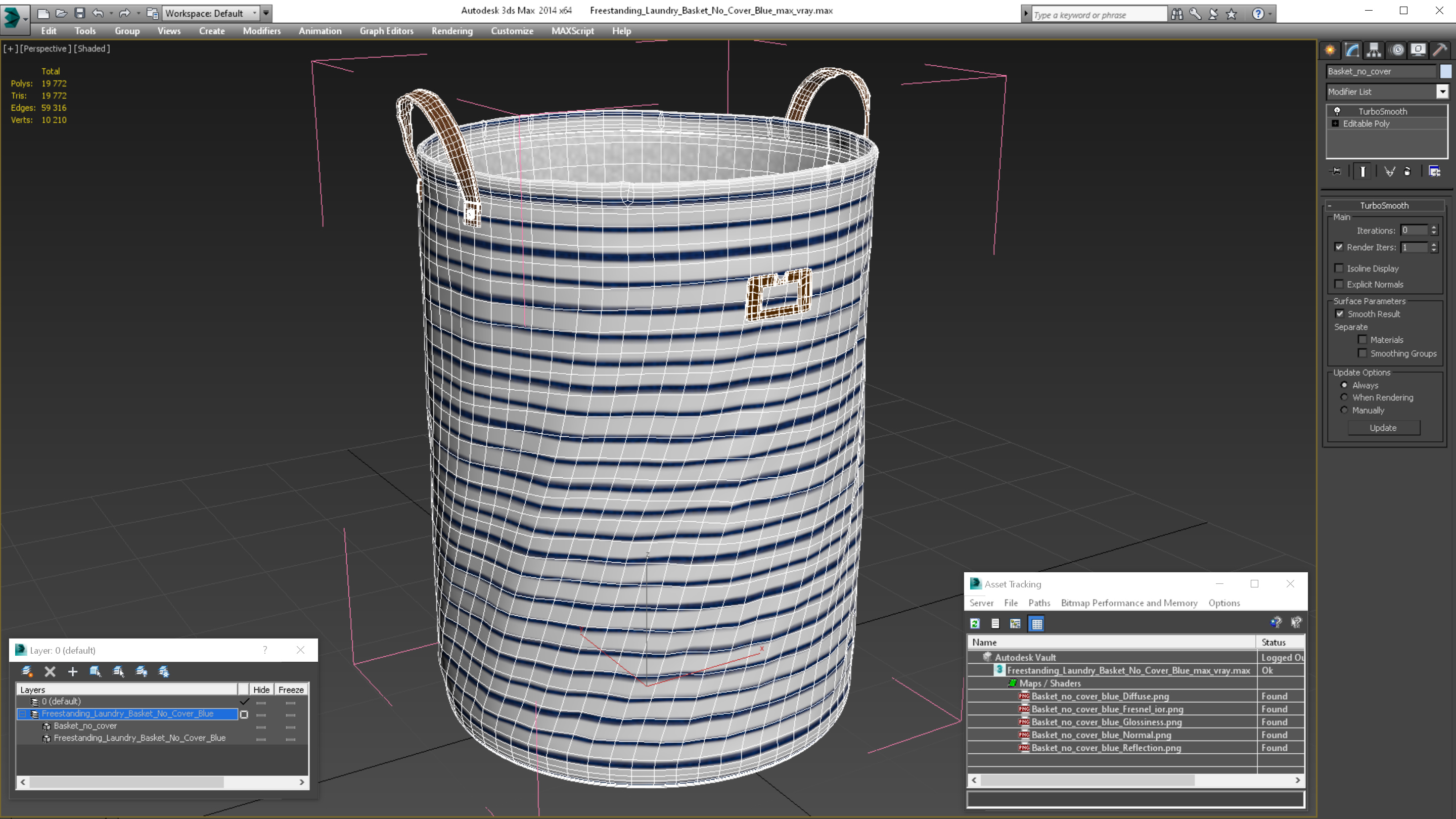Open the Paths menu in Asset Tracking
The height and width of the screenshot is (819, 1456).
[x=1039, y=603]
